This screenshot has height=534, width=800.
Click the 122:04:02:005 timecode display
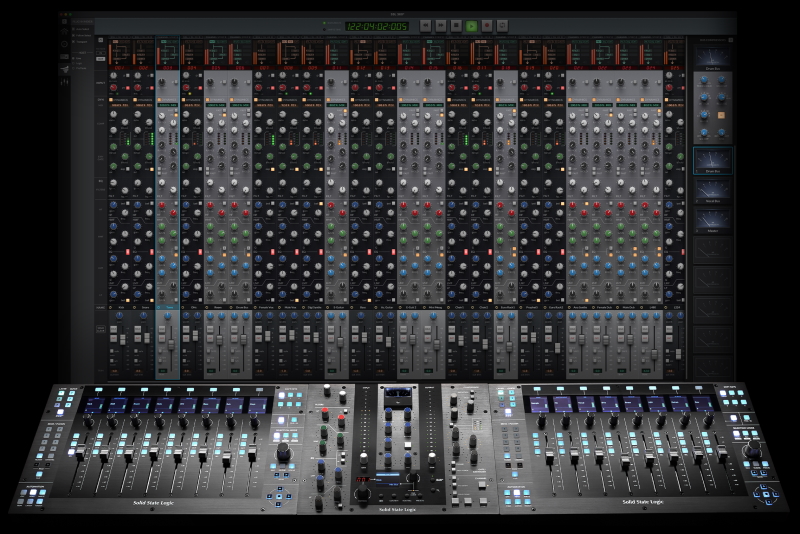pos(377,26)
